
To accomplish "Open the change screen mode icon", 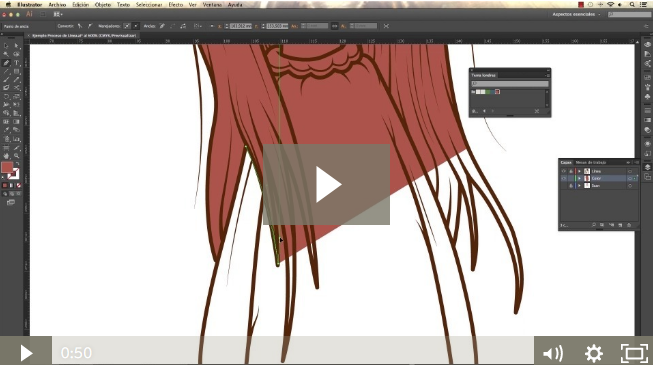I will click(11, 202).
